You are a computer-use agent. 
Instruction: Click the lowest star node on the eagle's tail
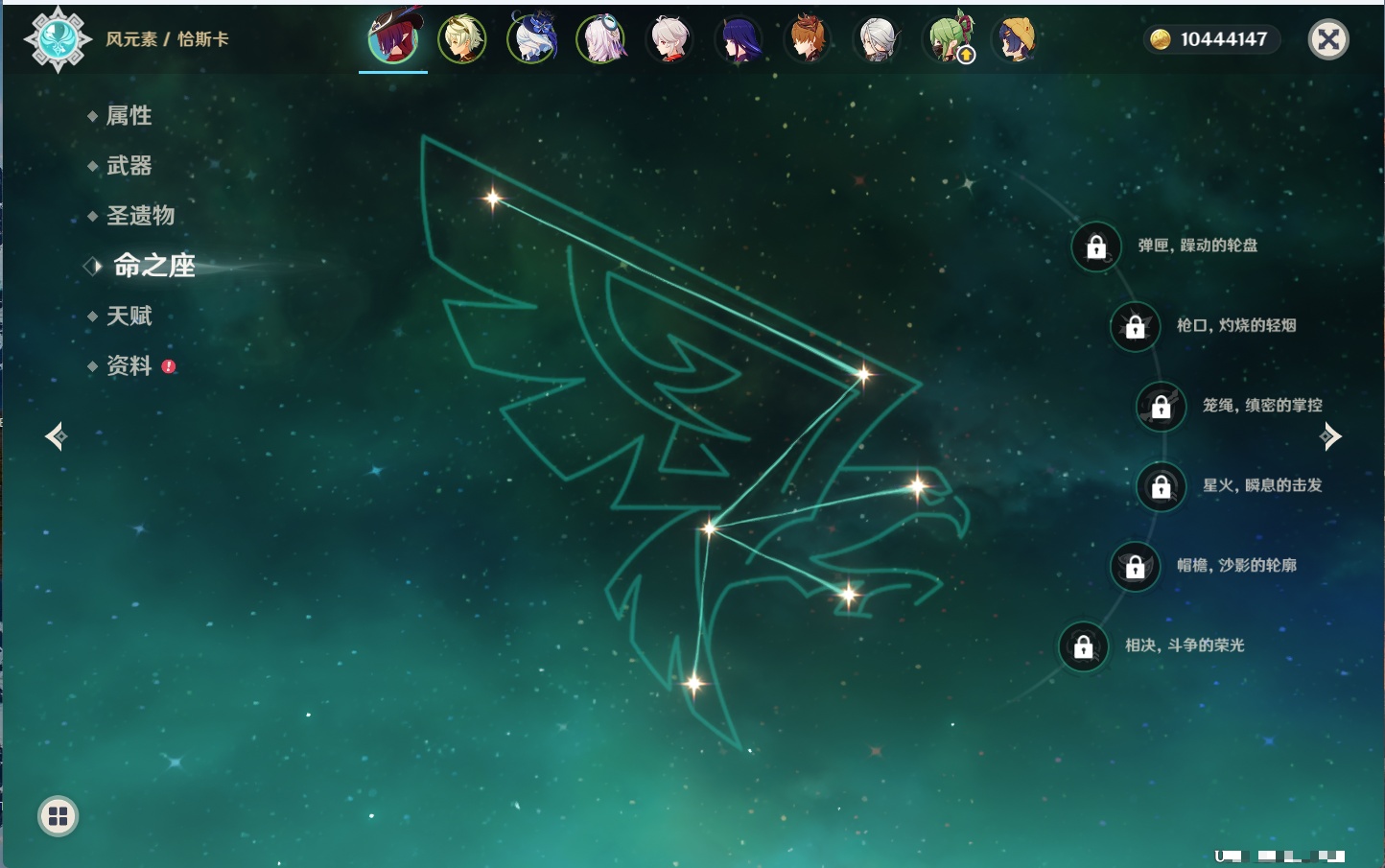[x=694, y=684]
